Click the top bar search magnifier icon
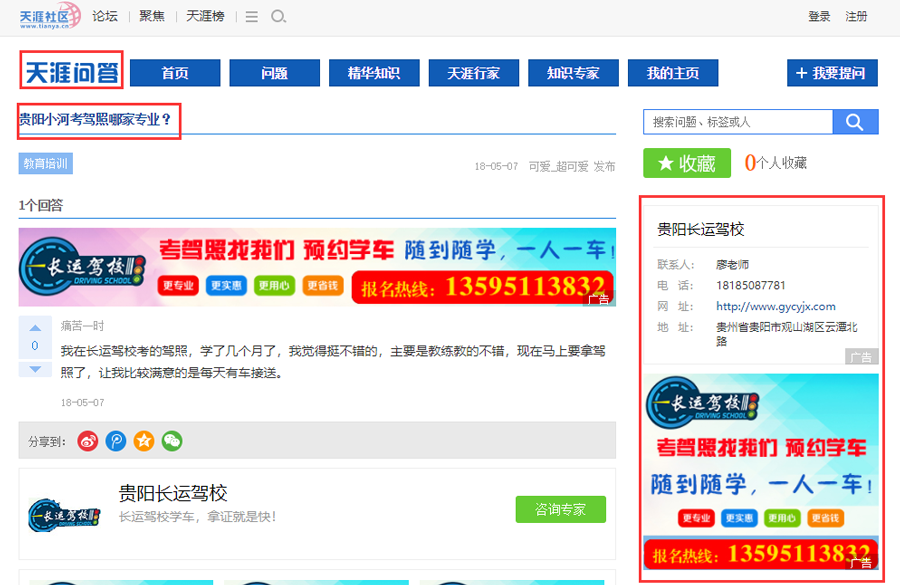 278,16
